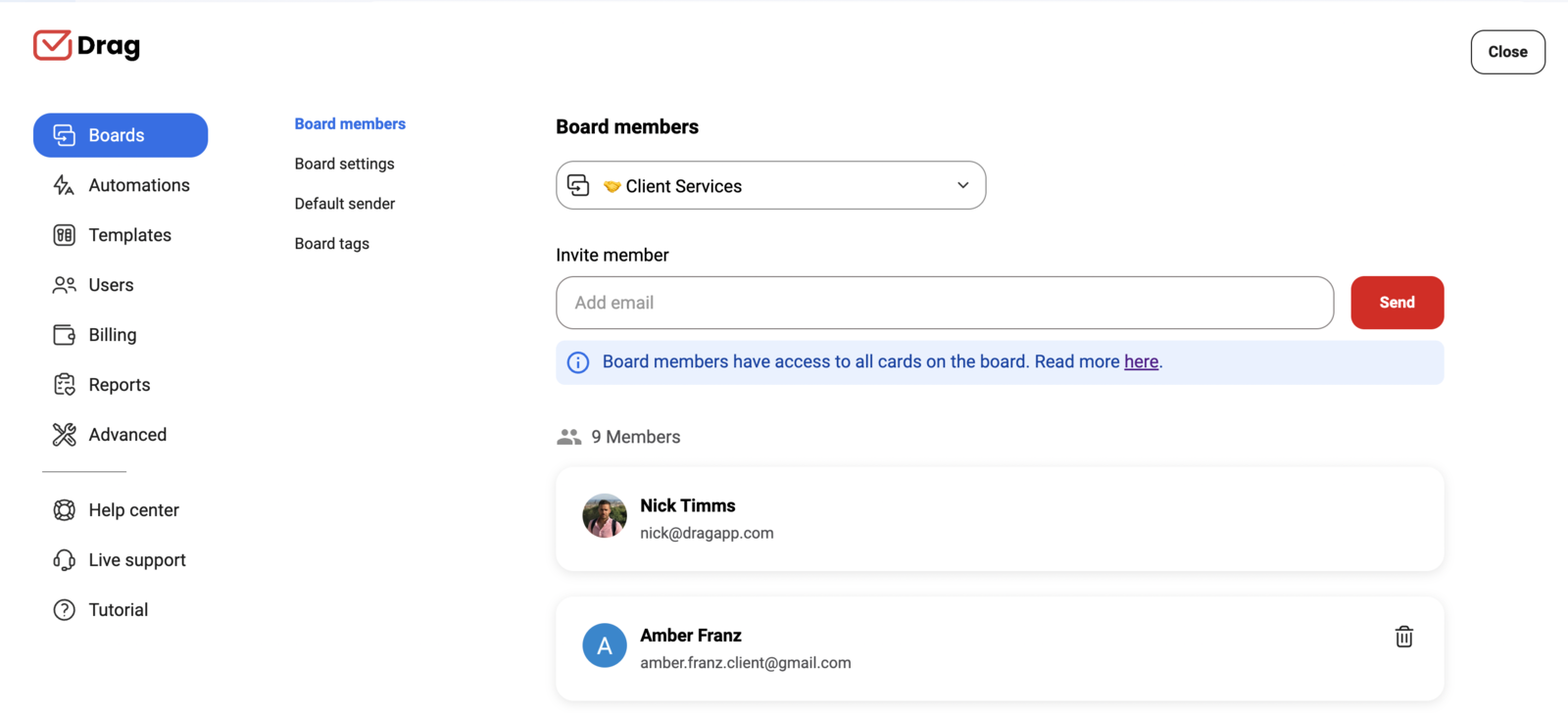Click Nick Timms' profile photo

[x=605, y=516]
